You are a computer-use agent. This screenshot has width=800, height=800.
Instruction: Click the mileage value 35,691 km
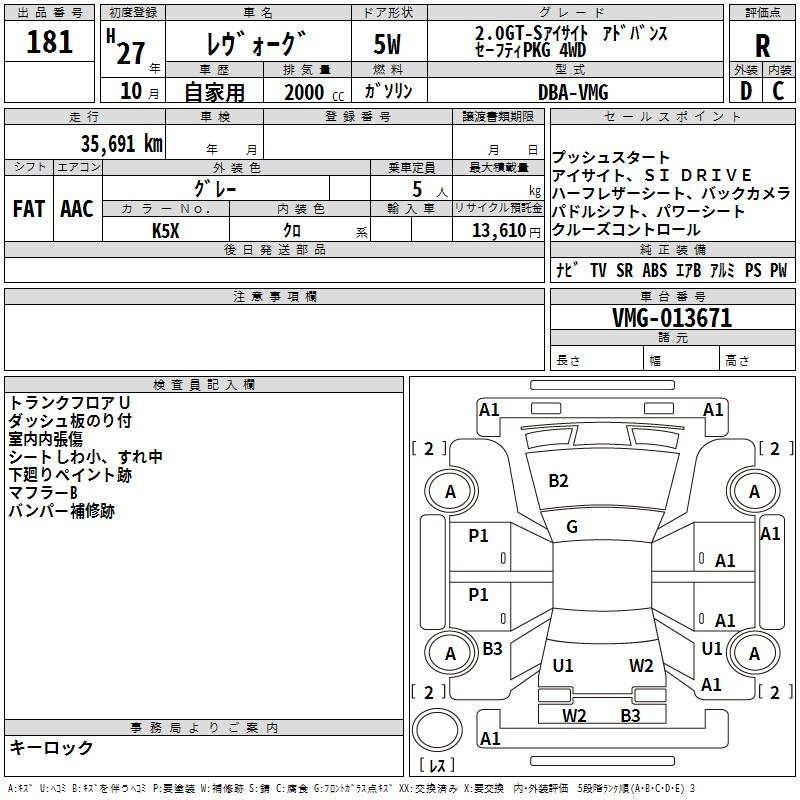click(x=122, y=143)
